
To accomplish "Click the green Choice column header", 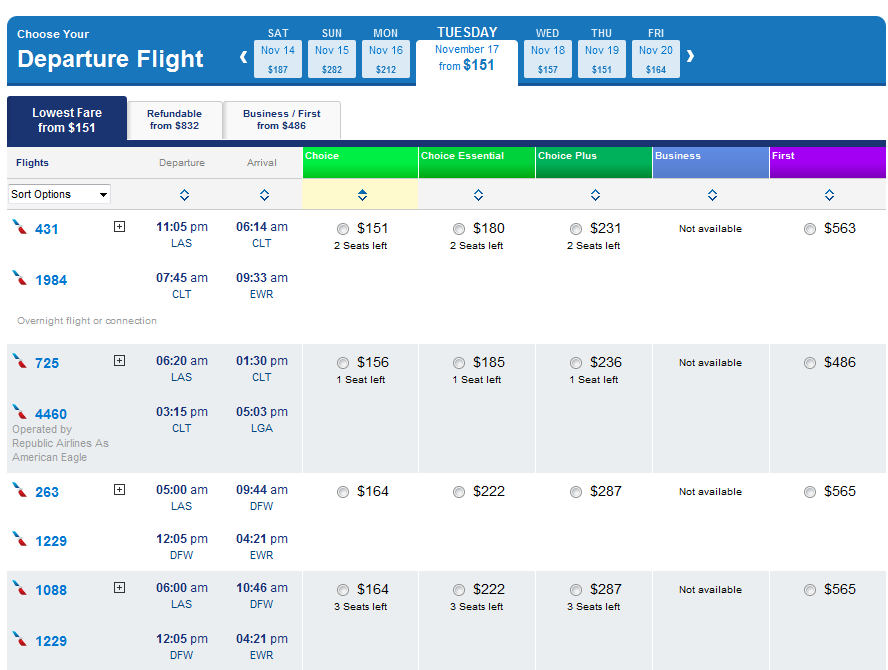I will click(x=360, y=163).
